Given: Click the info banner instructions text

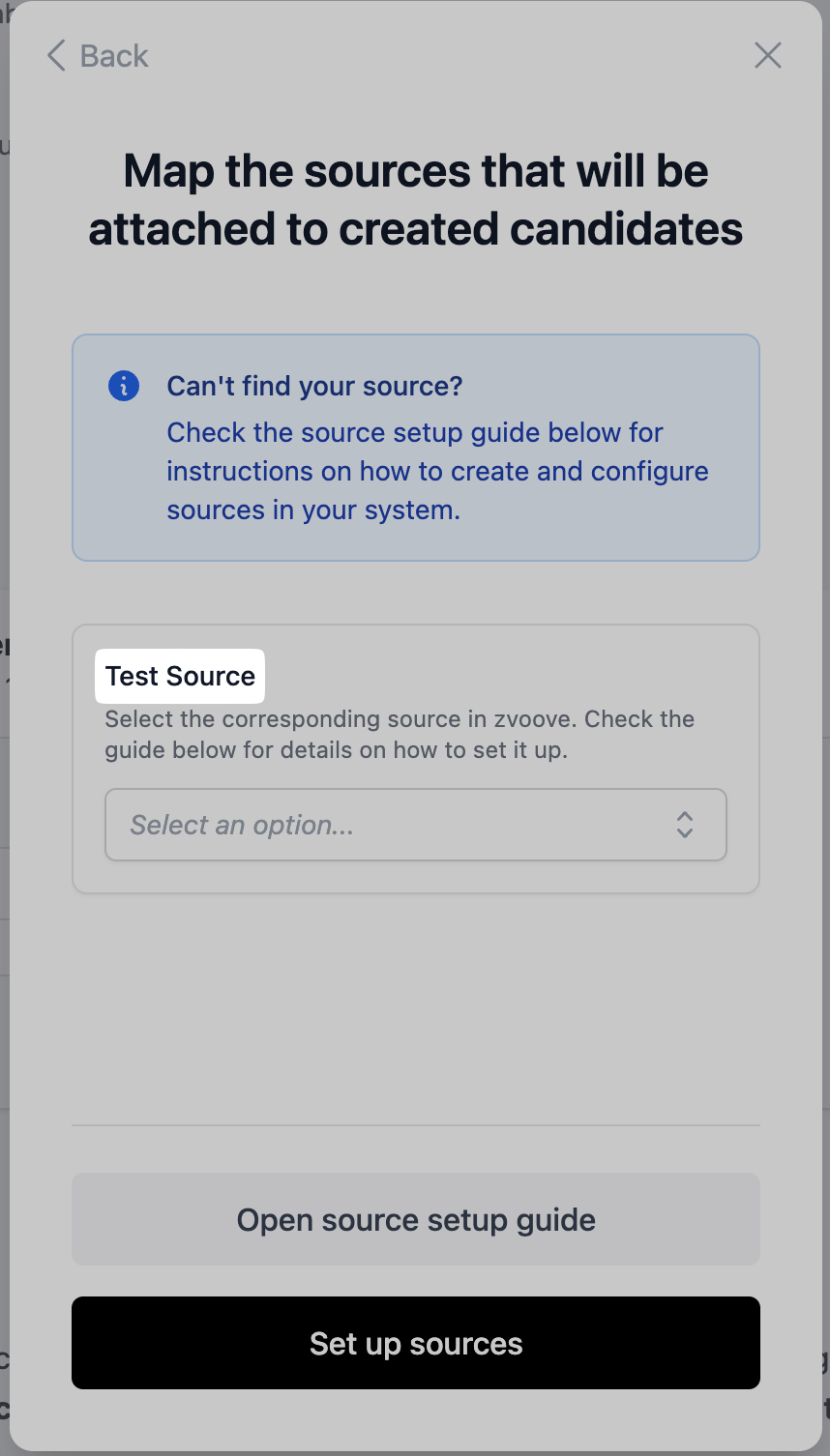Looking at the screenshot, I should tap(437, 471).
